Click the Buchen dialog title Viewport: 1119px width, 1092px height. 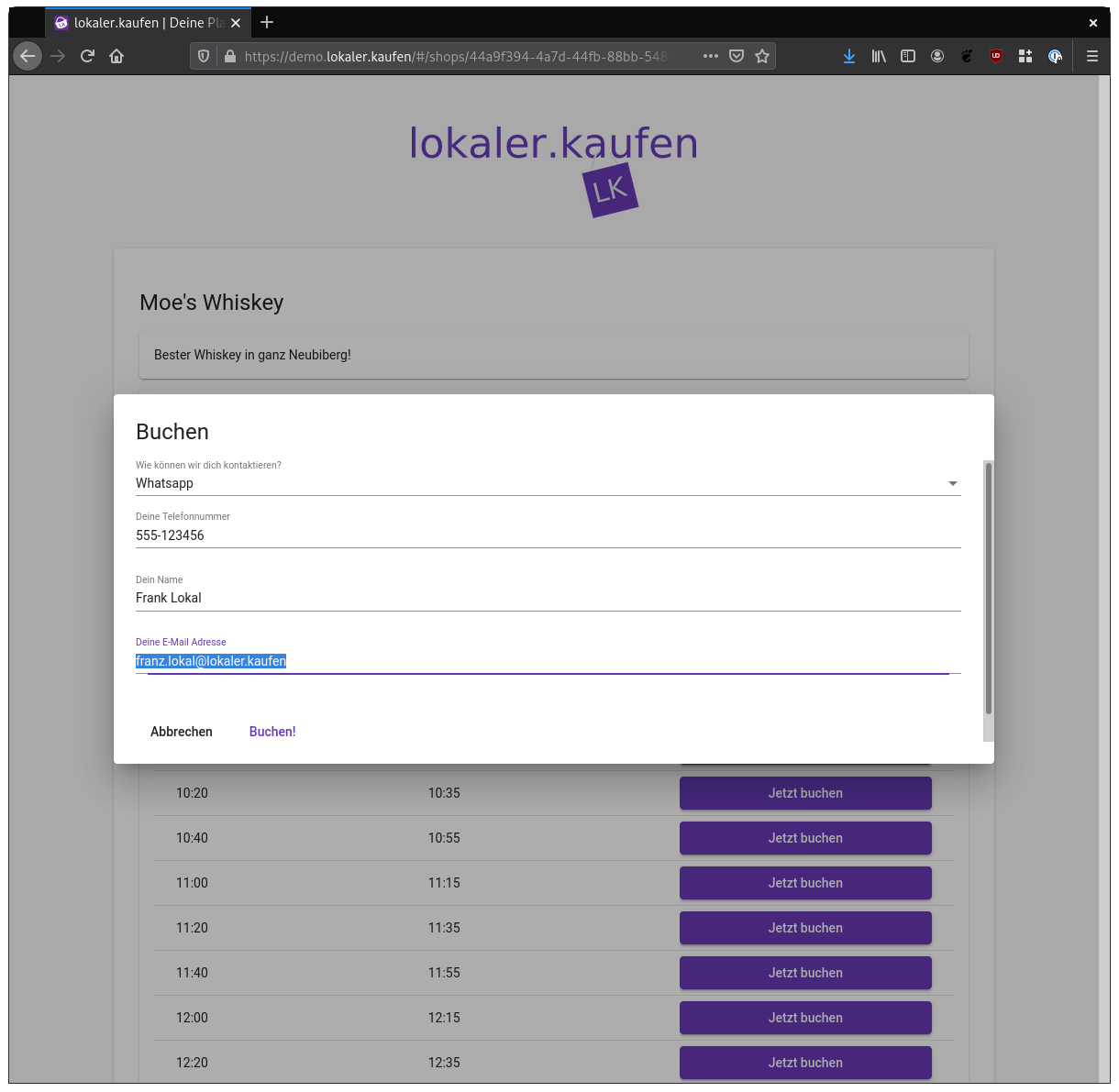(x=172, y=432)
